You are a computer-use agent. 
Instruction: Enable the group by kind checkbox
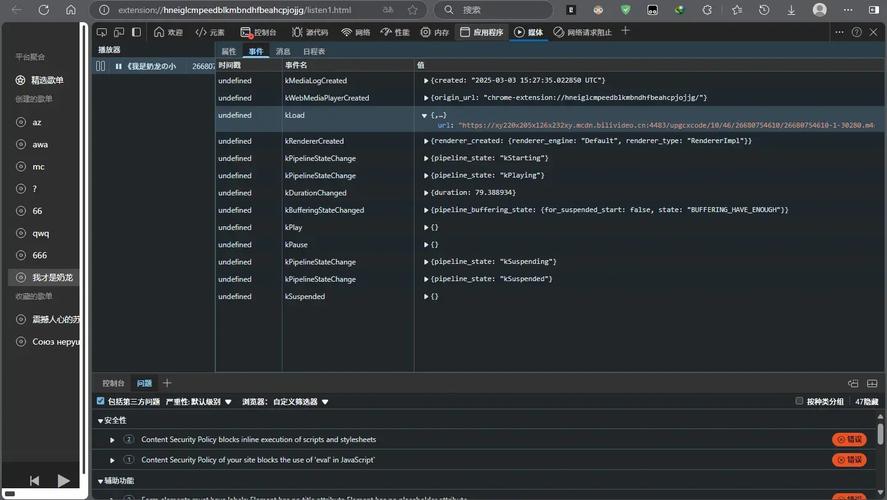point(799,401)
